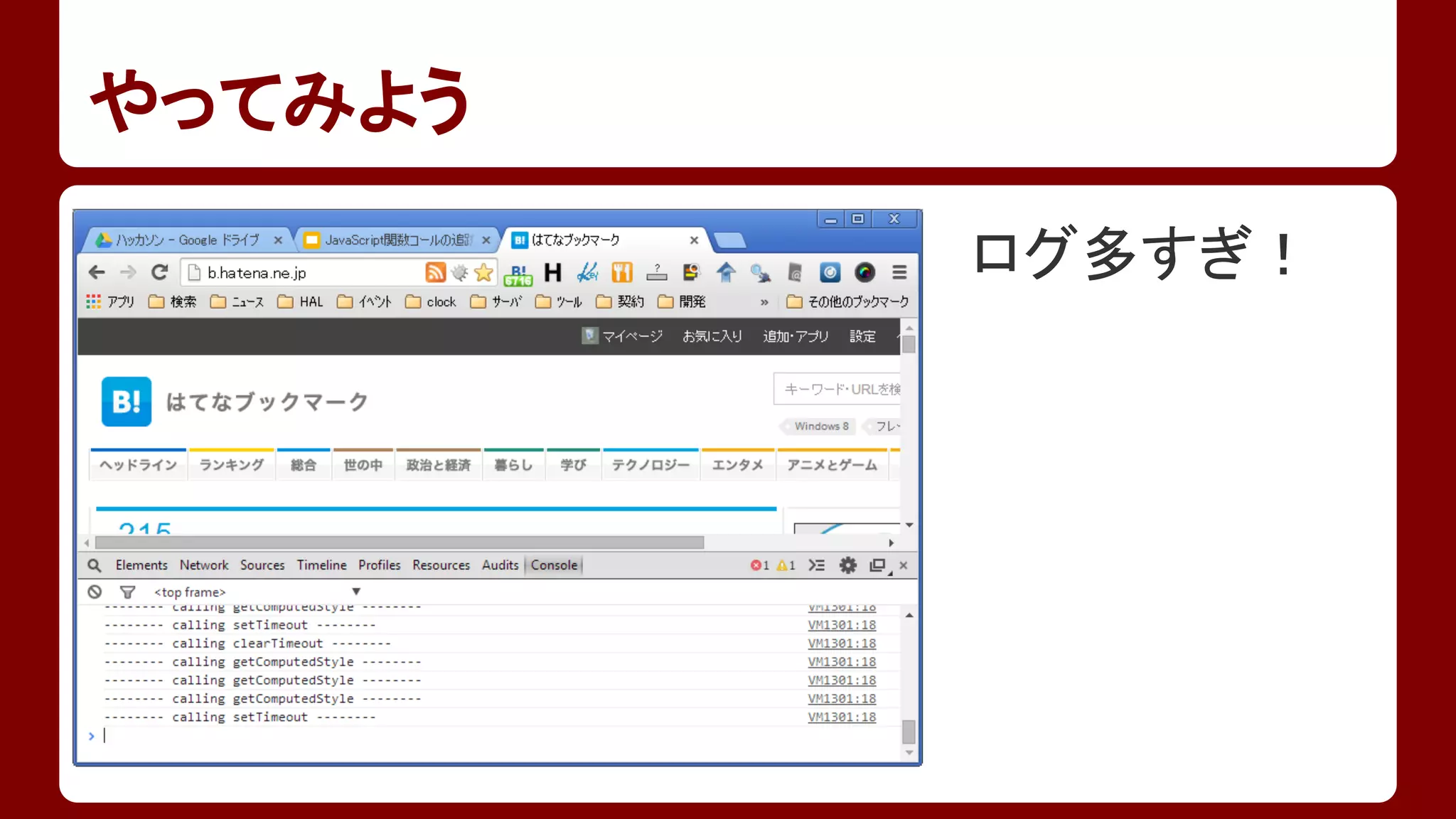Open the その他のブックマーク folder

pyautogui.click(x=847, y=302)
